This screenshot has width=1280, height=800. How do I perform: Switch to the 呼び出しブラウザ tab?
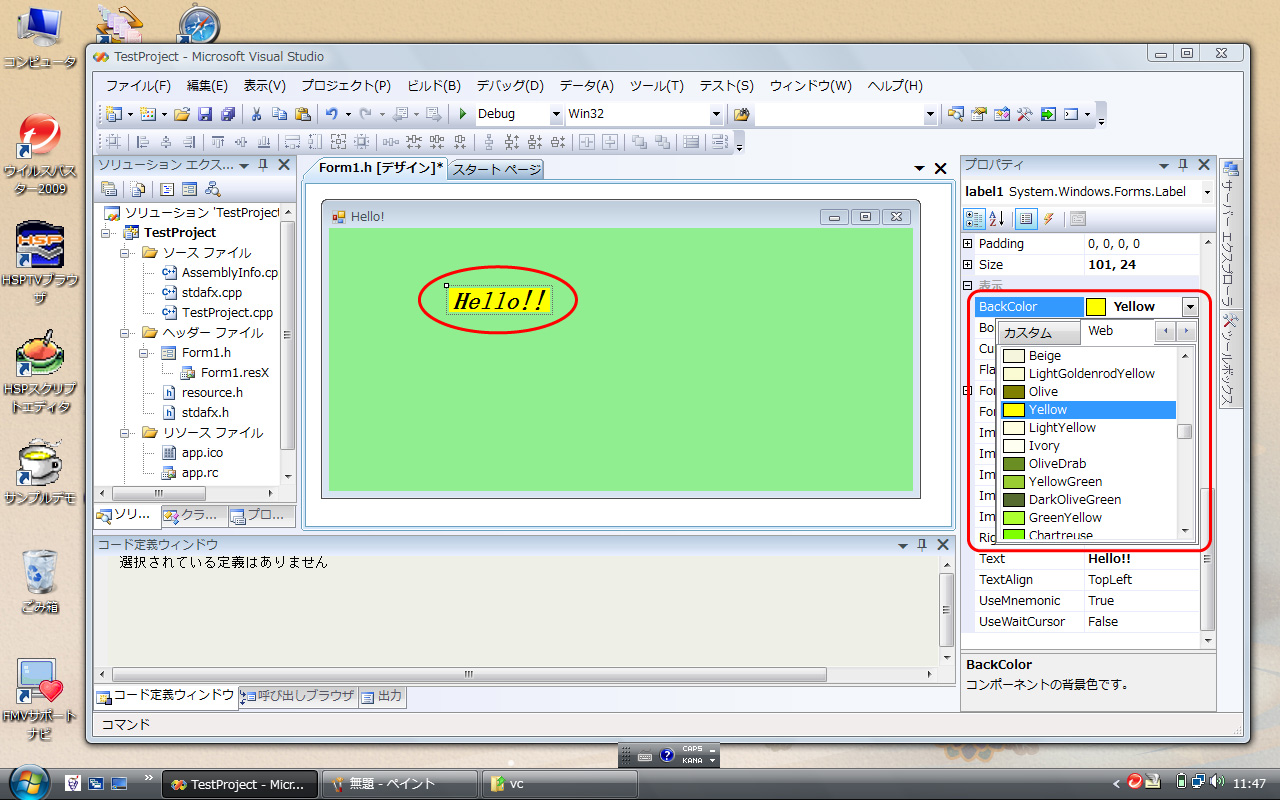[298, 696]
